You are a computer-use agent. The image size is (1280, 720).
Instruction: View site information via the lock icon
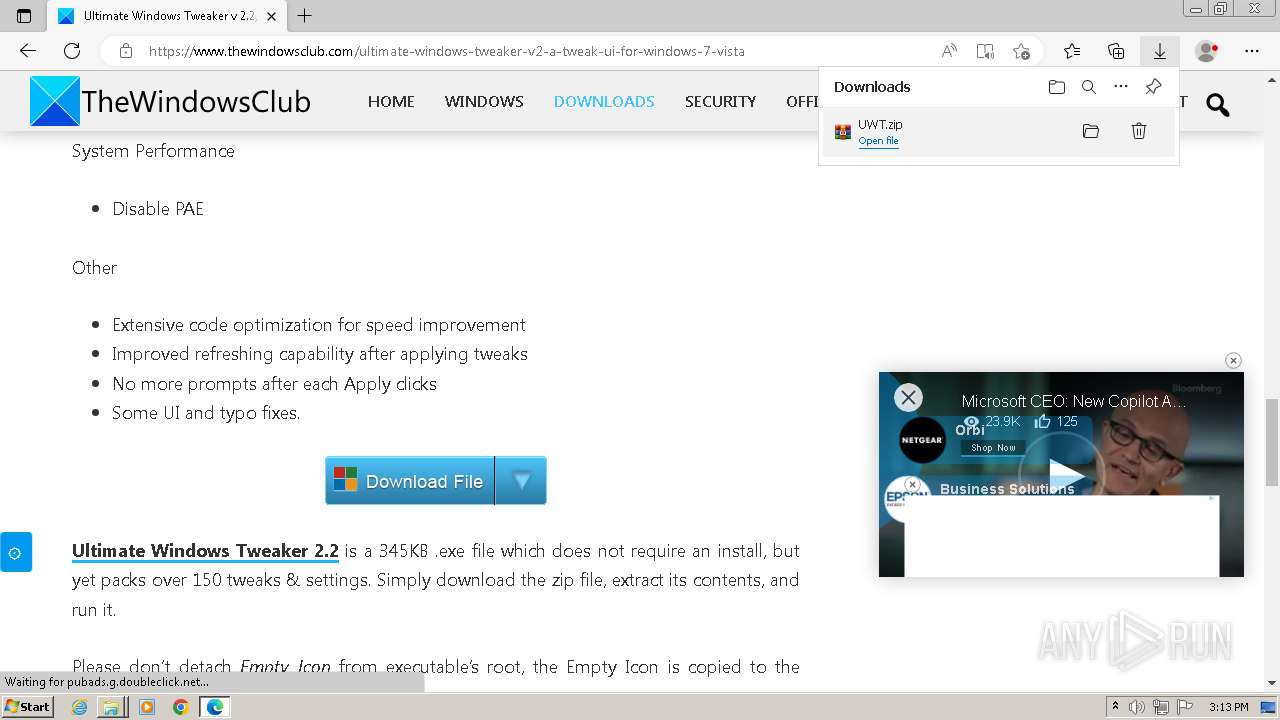pyautogui.click(x=125, y=51)
